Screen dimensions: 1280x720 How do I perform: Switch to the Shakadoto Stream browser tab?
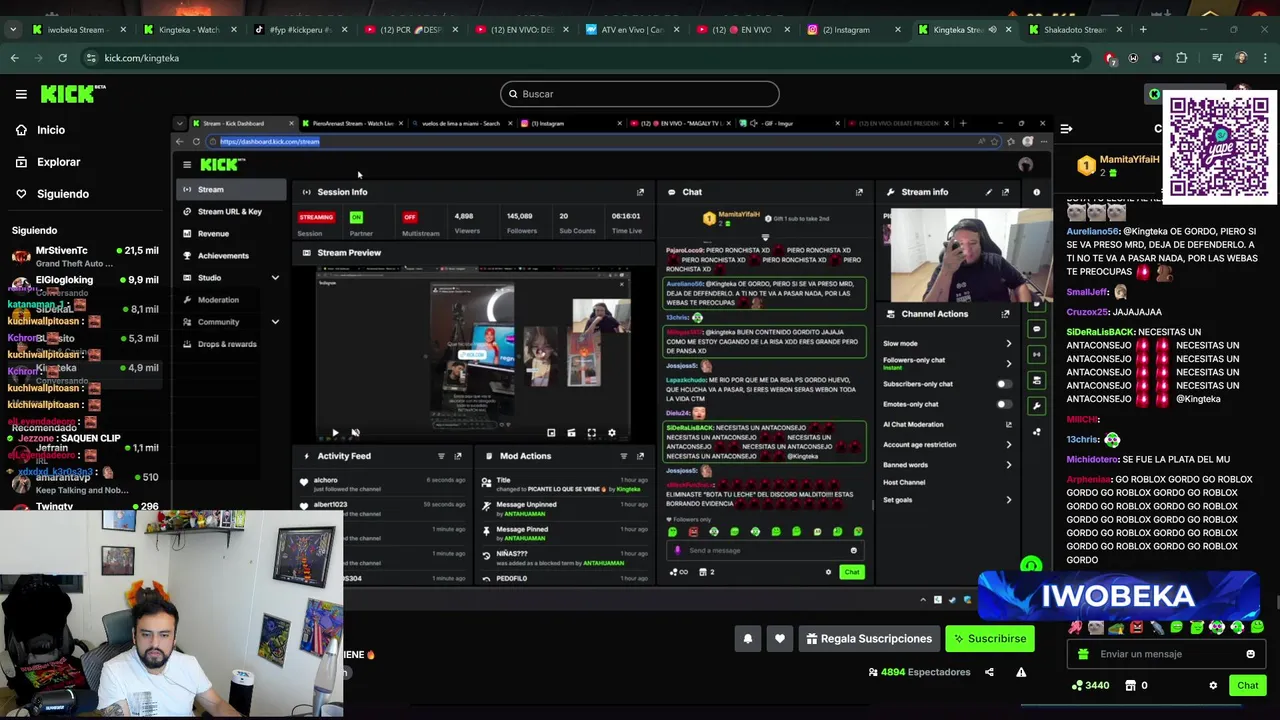pyautogui.click(x=1075, y=30)
